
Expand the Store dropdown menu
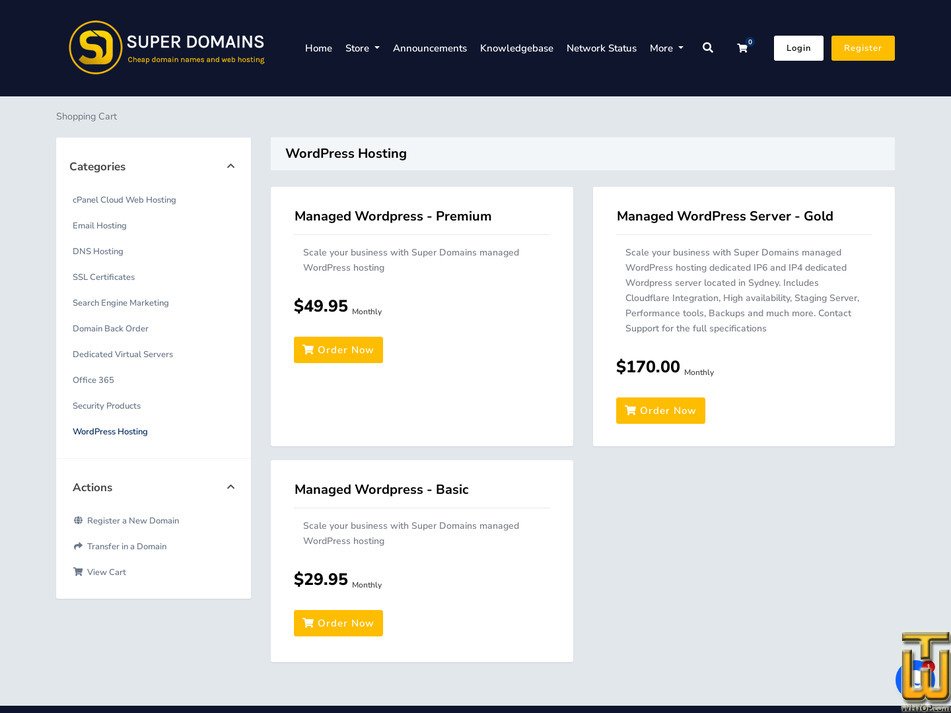(x=362, y=48)
